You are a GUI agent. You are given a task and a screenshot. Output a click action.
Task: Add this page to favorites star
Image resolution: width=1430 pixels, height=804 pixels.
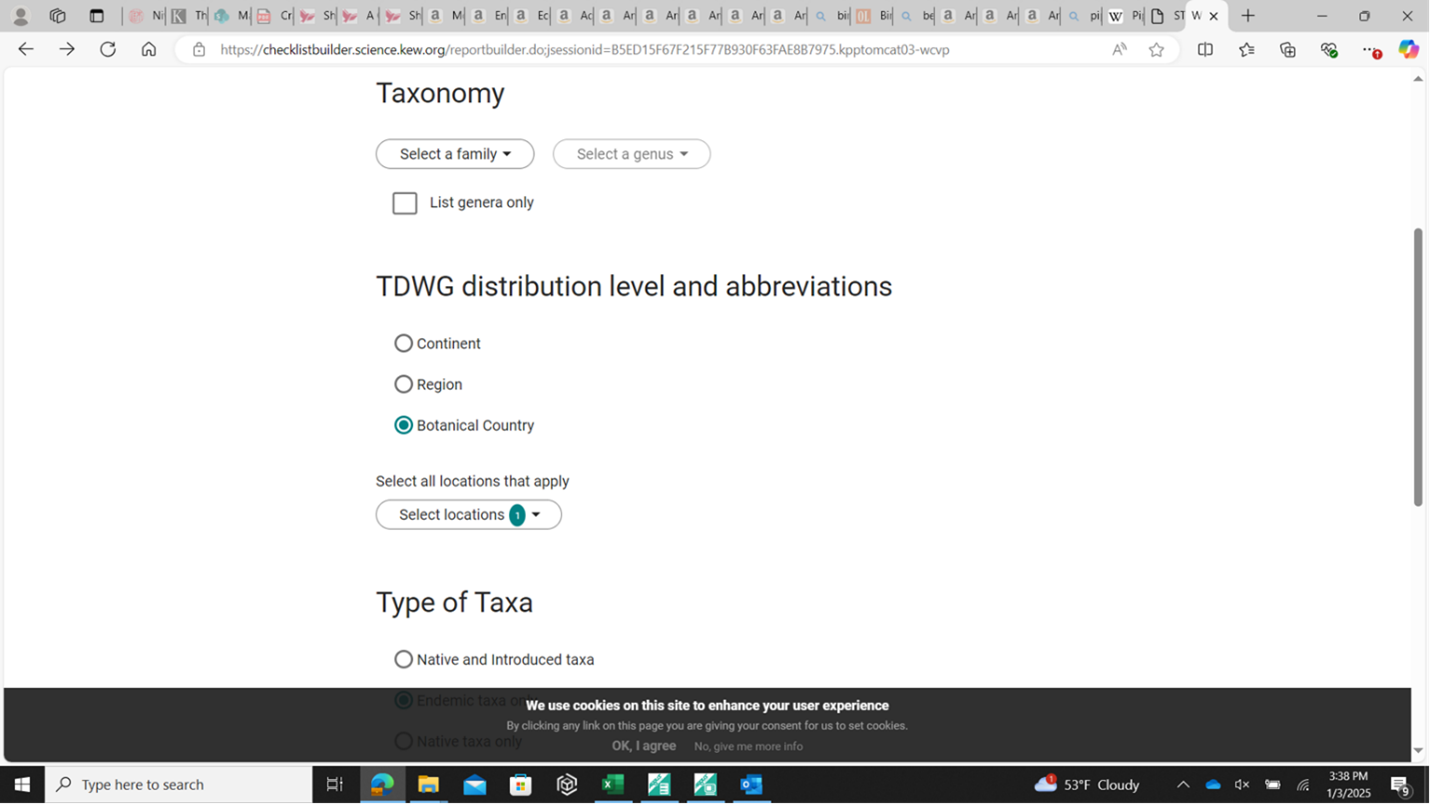[1156, 50]
